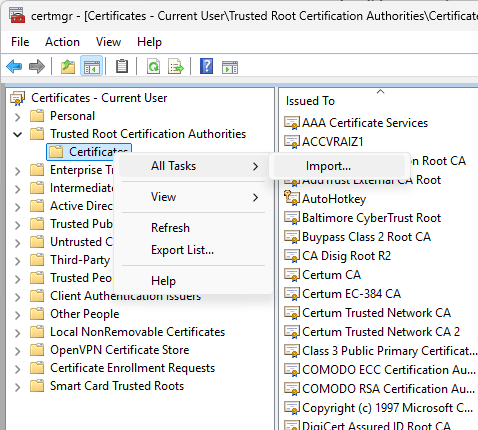
Task: Select the Untrusted Certificates tree item
Action: pyautogui.click(x=82, y=242)
